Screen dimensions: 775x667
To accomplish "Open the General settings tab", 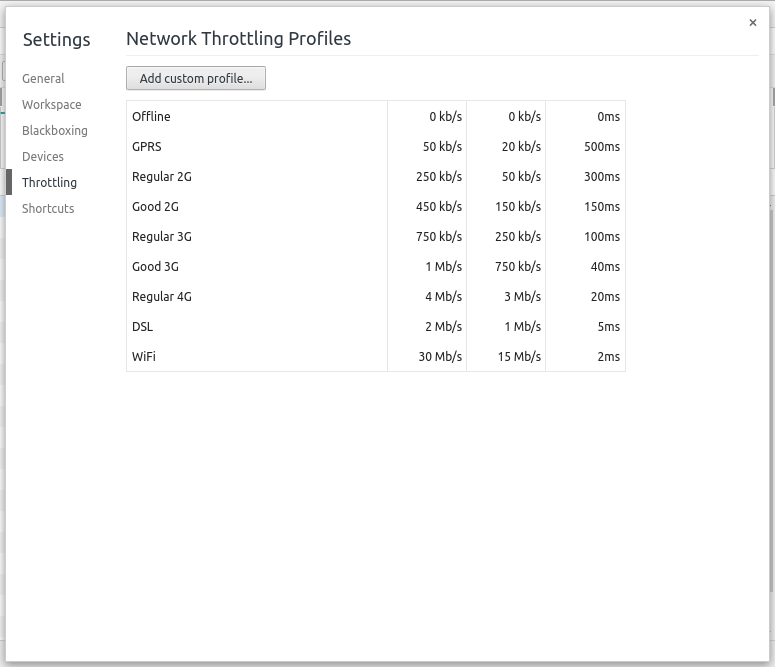I will point(43,78).
